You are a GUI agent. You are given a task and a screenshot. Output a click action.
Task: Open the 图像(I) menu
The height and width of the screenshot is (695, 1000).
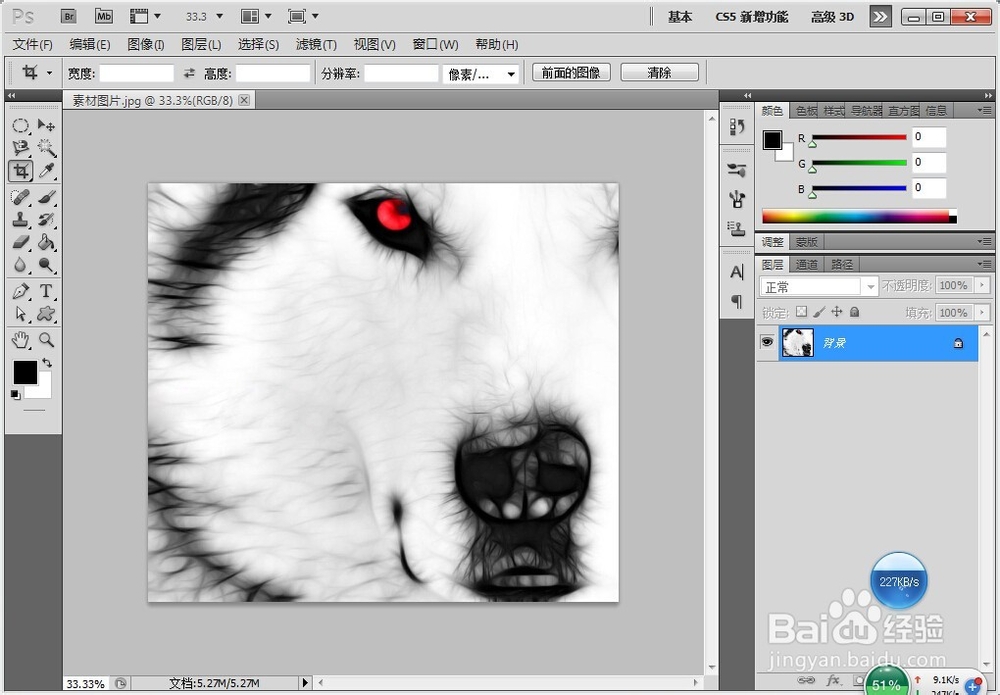[x=145, y=45]
